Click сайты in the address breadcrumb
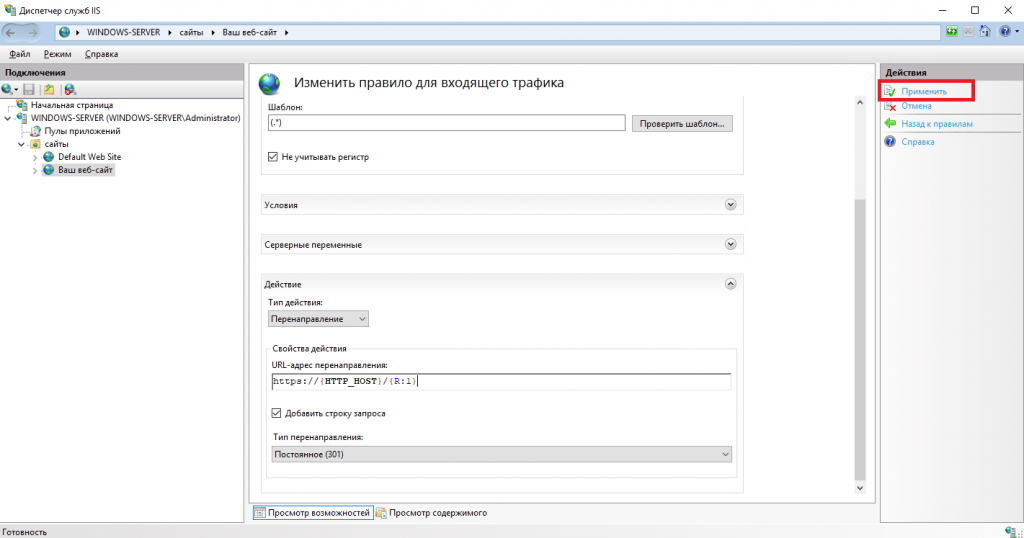This screenshot has width=1024, height=538. pos(191,32)
